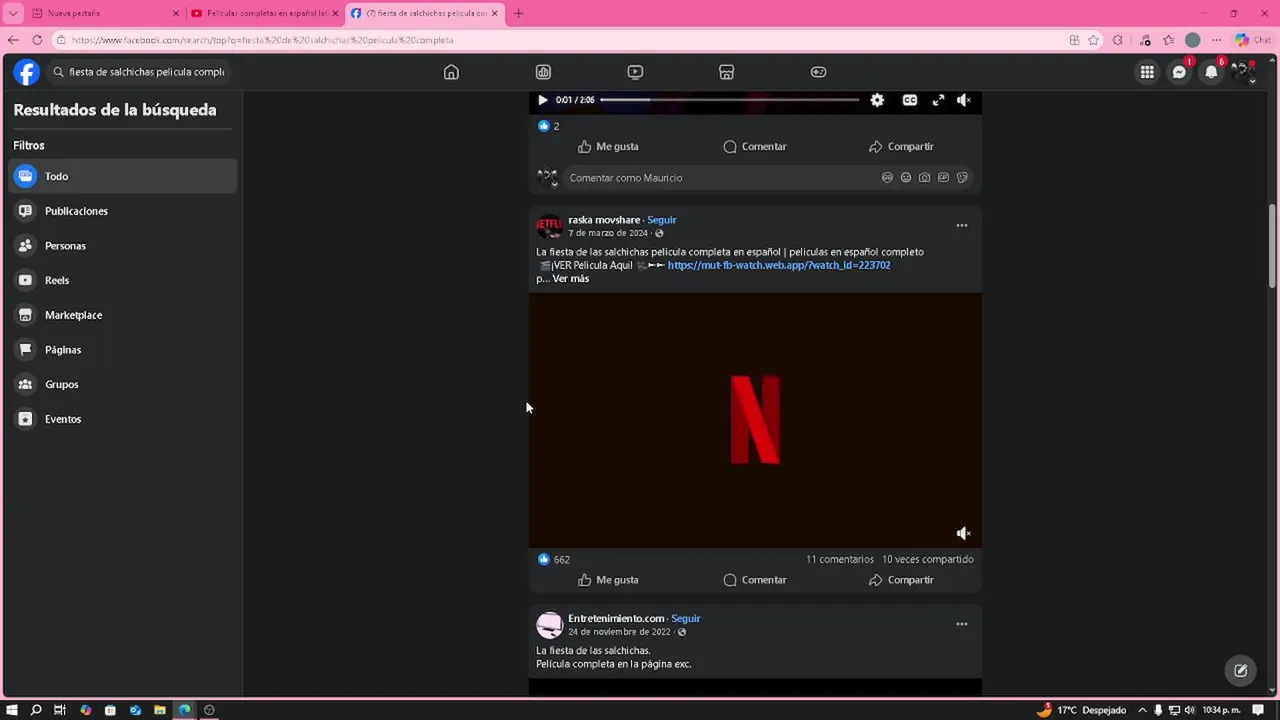Click Compartir on the top video post
The width and height of the screenshot is (1280, 720).
[901, 146]
